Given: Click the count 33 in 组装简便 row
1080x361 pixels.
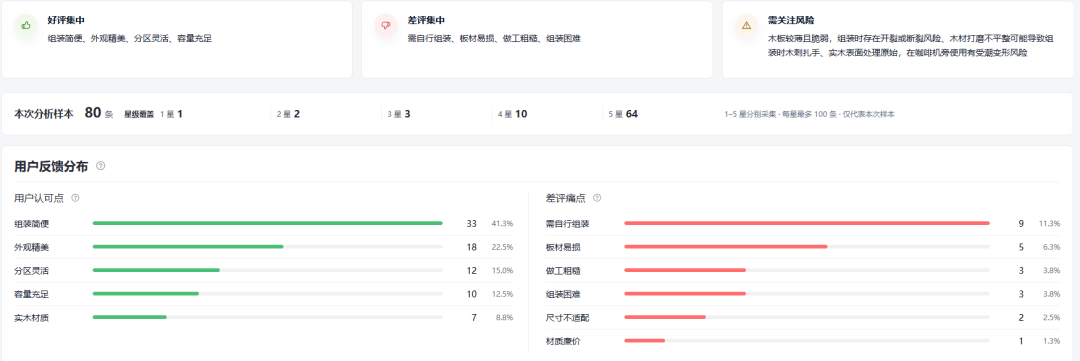Looking at the screenshot, I should [471, 224].
